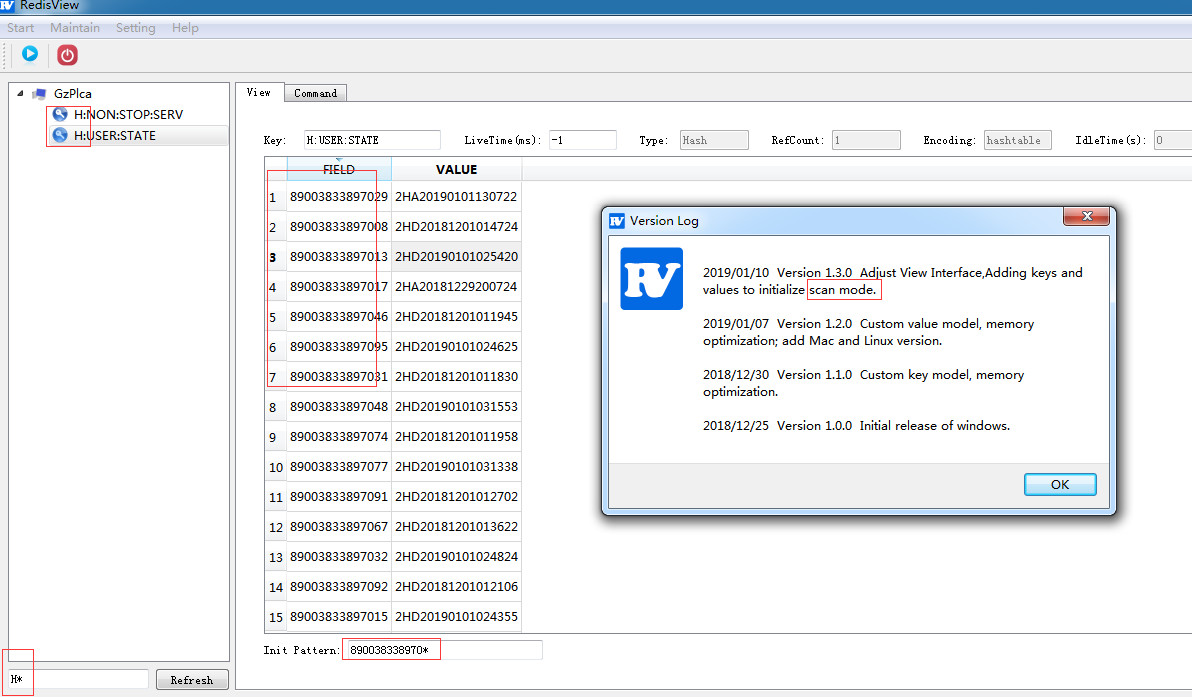Open the Setting menu

click(135, 27)
